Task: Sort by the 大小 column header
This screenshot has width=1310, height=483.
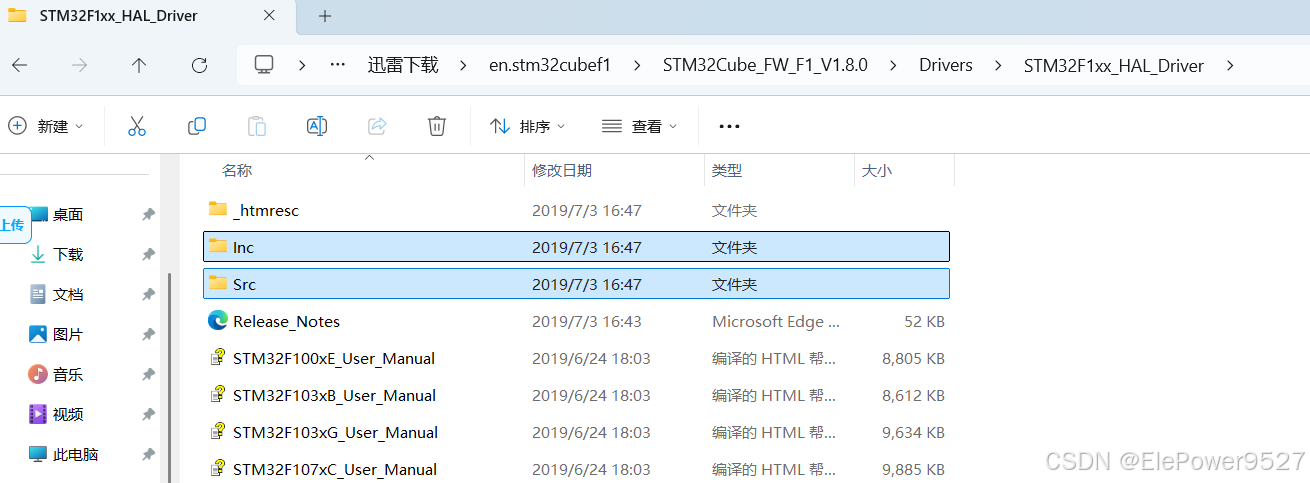Action: [x=877, y=171]
